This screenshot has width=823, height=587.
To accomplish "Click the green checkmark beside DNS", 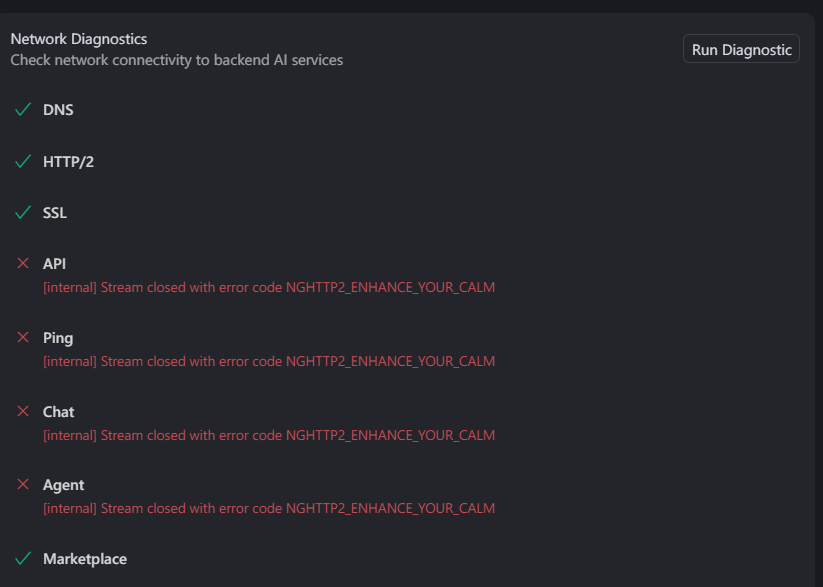I will tap(23, 109).
